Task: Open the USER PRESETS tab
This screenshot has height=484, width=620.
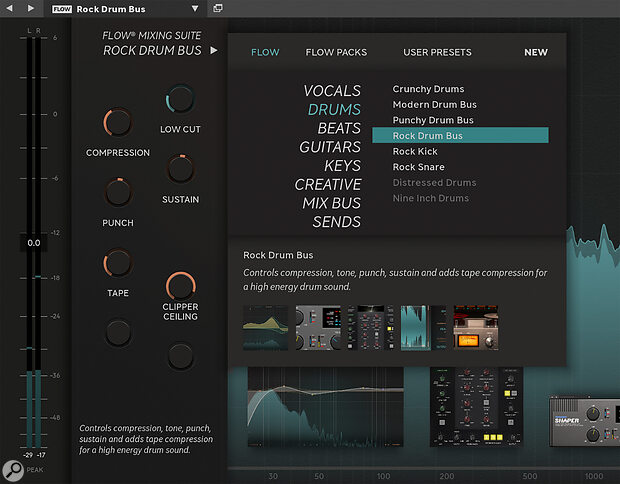Action: tap(437, 52)
